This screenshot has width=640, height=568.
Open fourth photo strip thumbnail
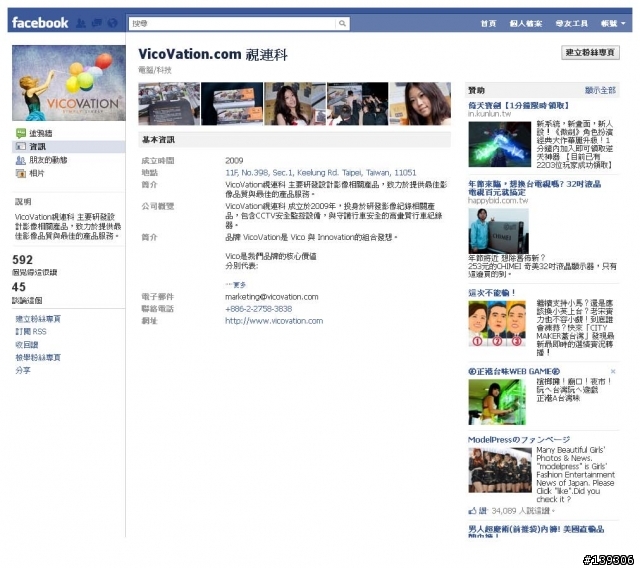[x=358, y=104]
